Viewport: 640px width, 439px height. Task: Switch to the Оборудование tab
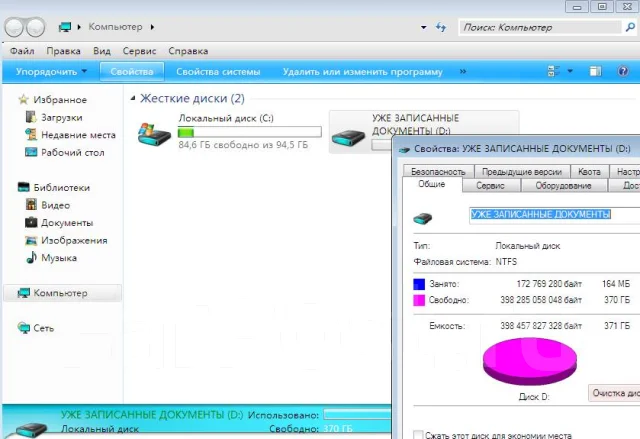[x=563, y=186]
